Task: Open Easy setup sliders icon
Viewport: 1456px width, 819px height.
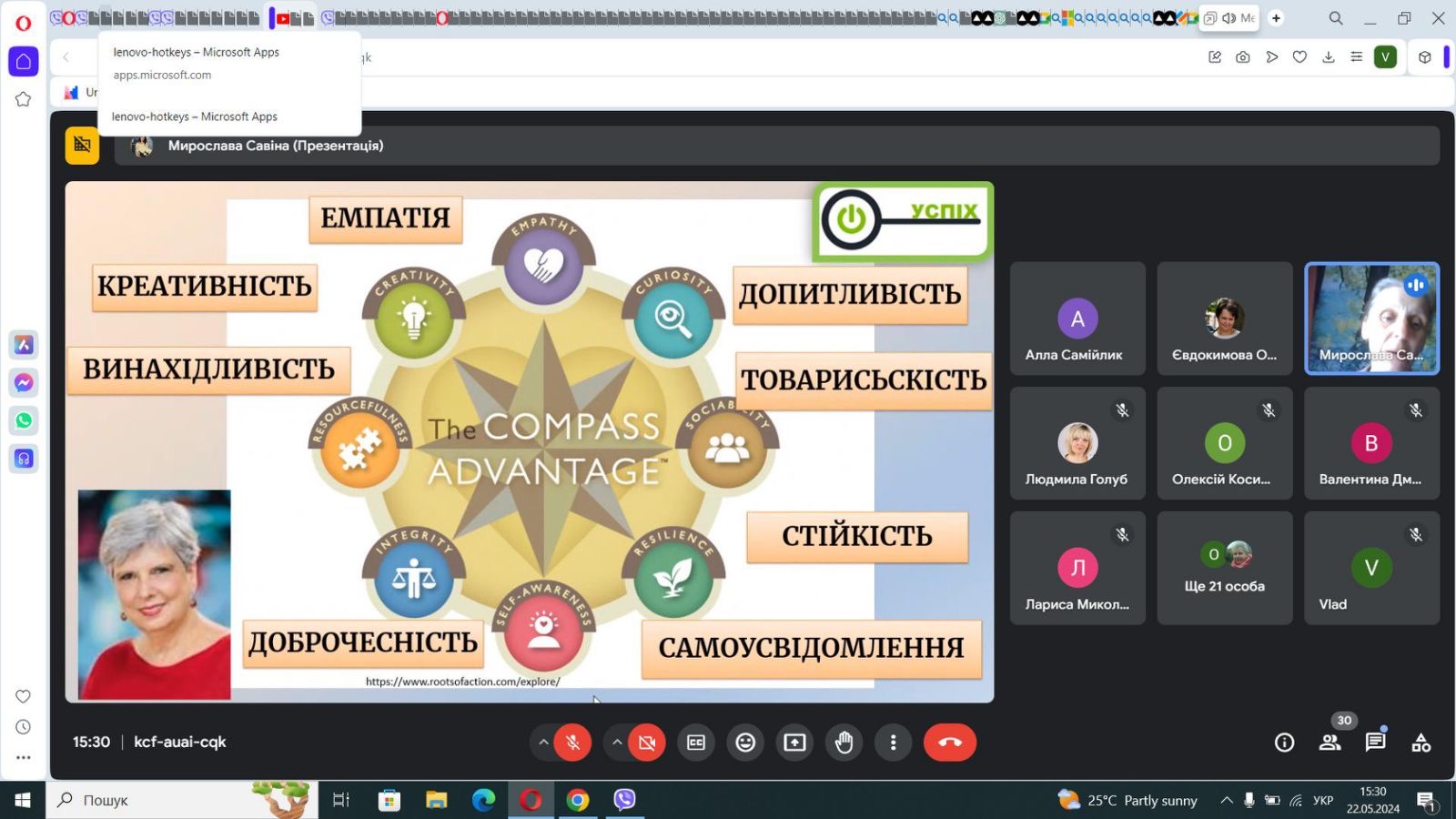Action: pyautogui.click(x=1357, y=57)
